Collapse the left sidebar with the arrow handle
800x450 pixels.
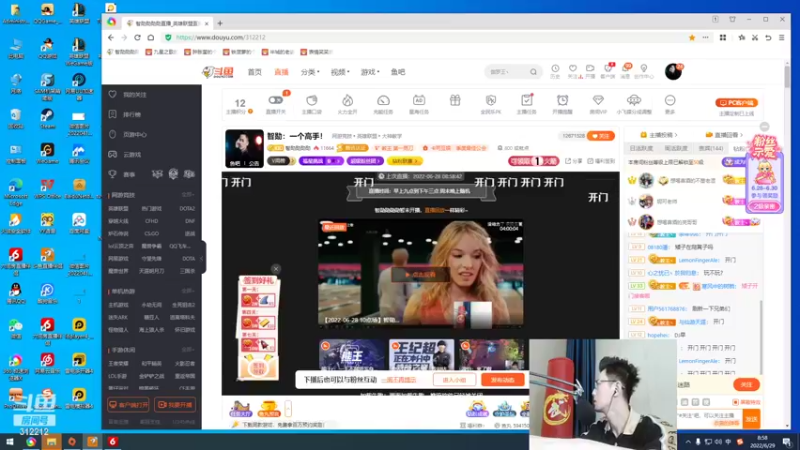click(202, 258)
